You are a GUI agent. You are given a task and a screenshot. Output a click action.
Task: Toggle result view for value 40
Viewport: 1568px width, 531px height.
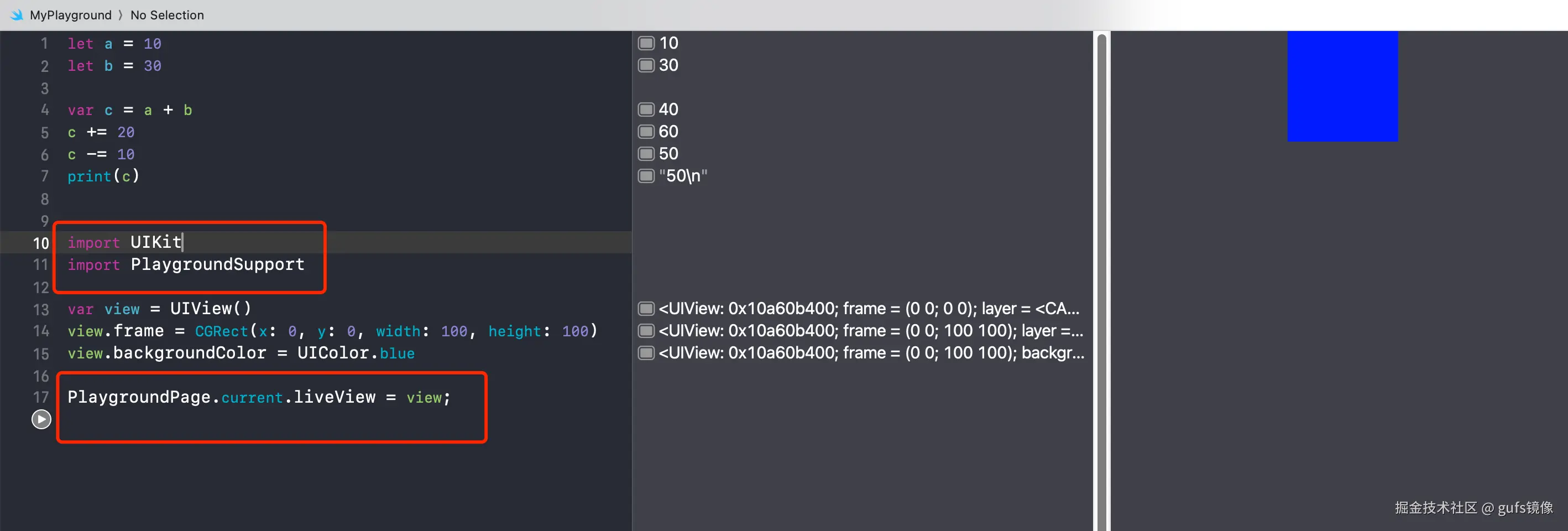(645, 110)
